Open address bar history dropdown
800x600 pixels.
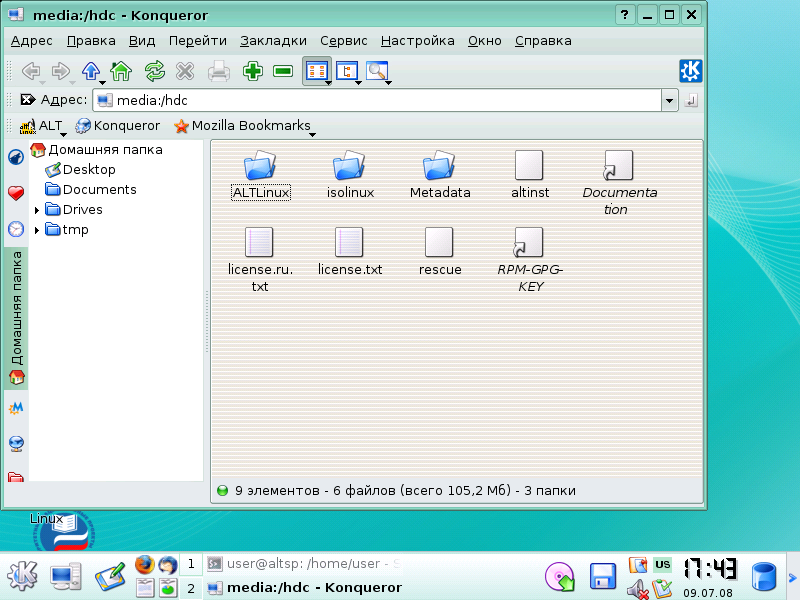pos(669,100)
